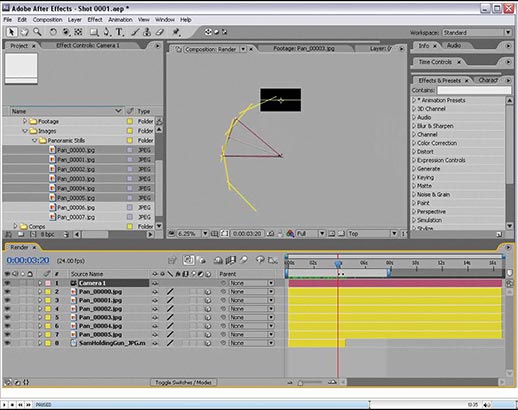Select the Clone Stamp tool
The image size is (518, 410).
[x=147, y=32]
